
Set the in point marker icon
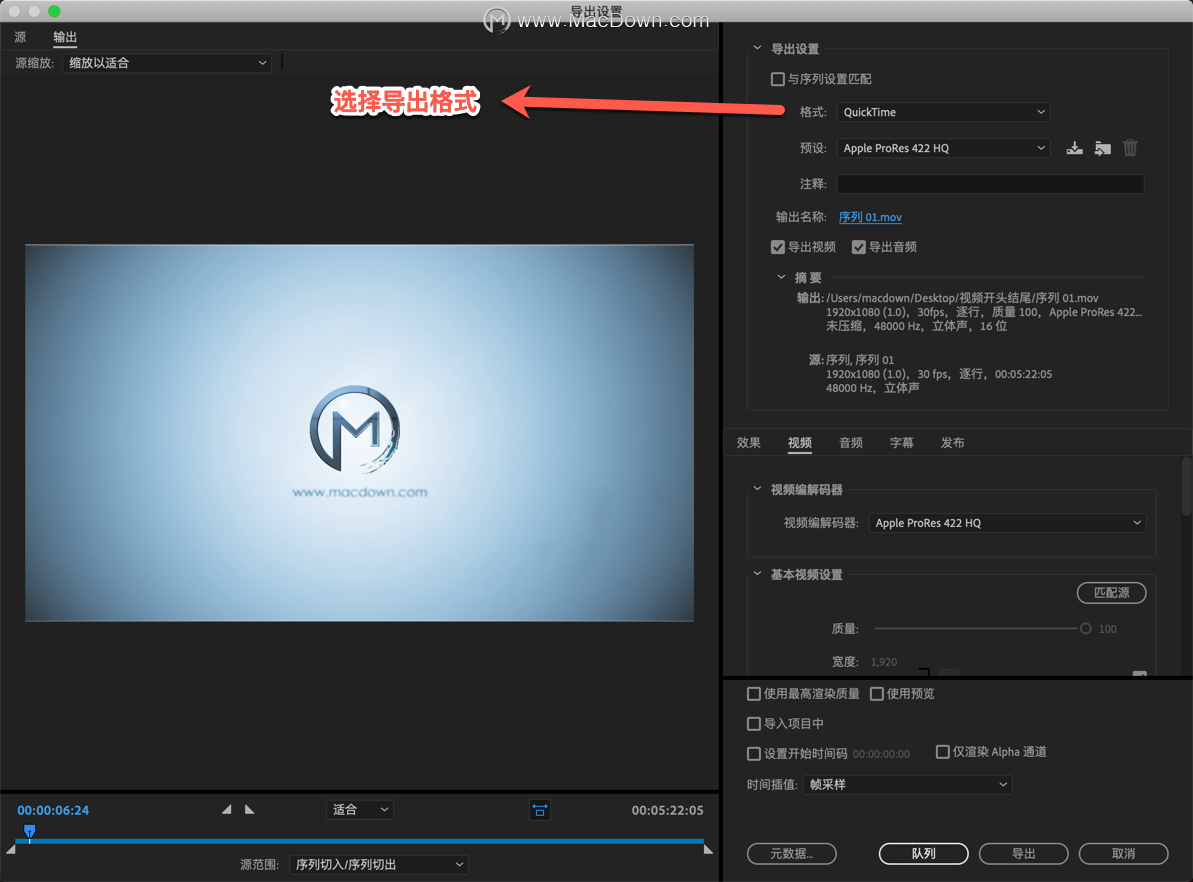227,810
